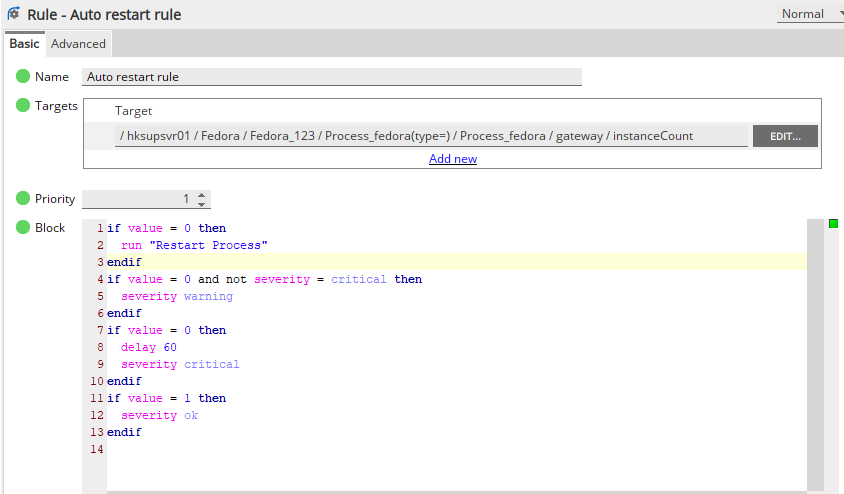Viewport: 844px width, 494px height.
Task: Click the EDIT... button for target
Action: 785,136
